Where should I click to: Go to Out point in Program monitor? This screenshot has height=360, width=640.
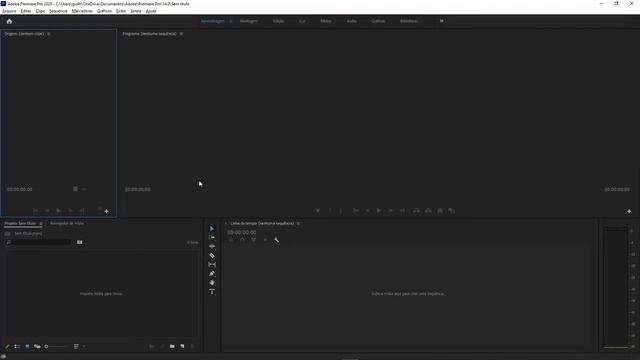(402, 211)
